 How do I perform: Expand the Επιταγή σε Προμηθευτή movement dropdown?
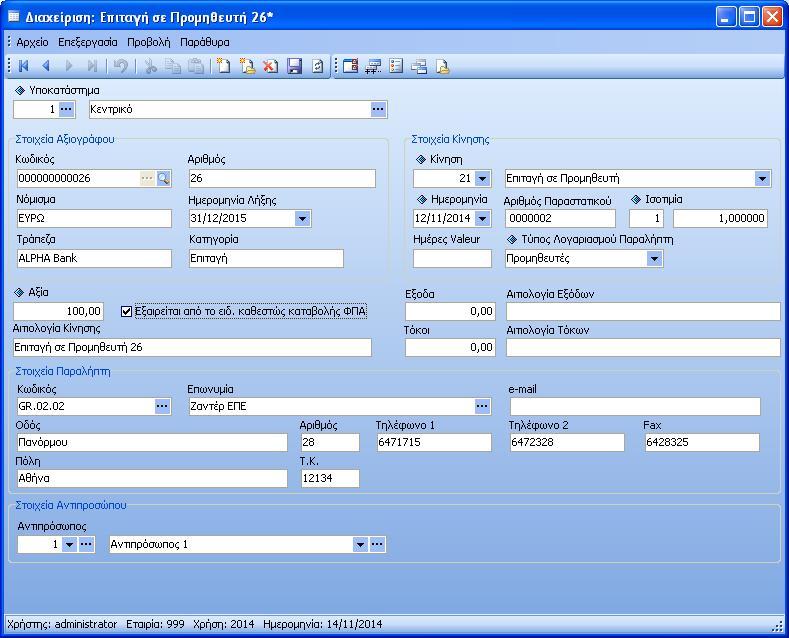[x=762, y=178]
